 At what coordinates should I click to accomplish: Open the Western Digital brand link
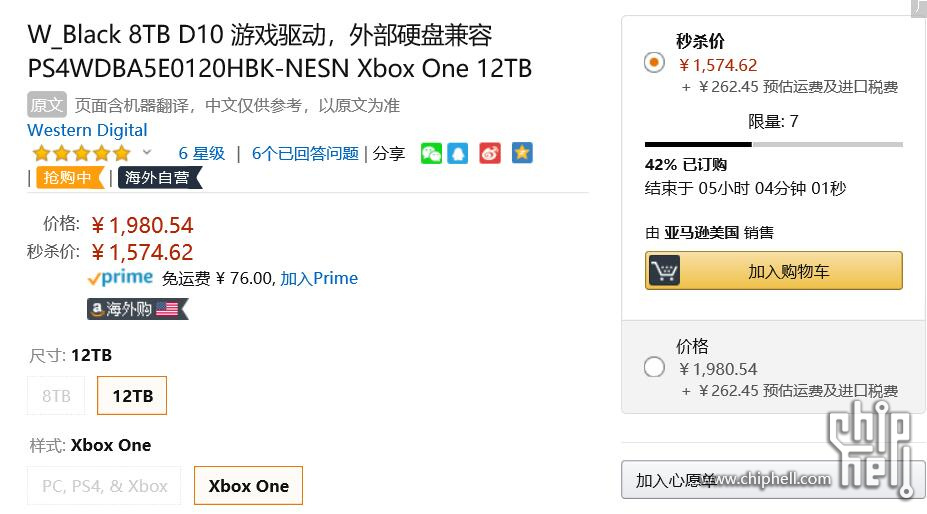coord(87,130)
